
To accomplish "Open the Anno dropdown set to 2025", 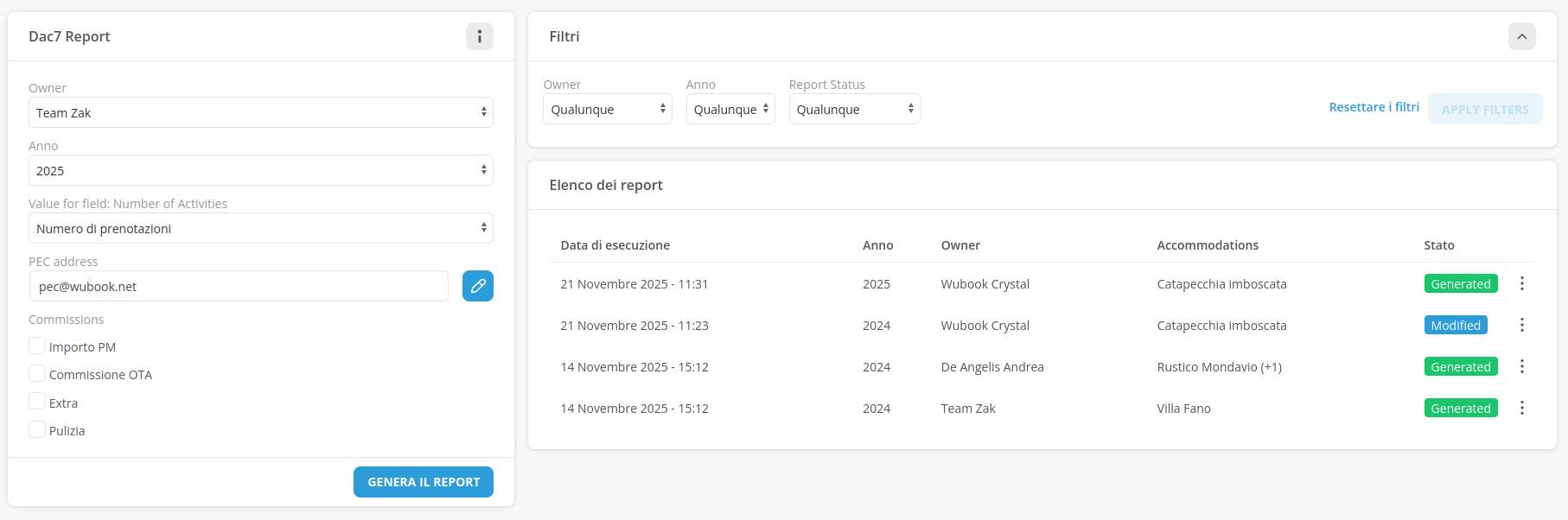I will 260,170.
